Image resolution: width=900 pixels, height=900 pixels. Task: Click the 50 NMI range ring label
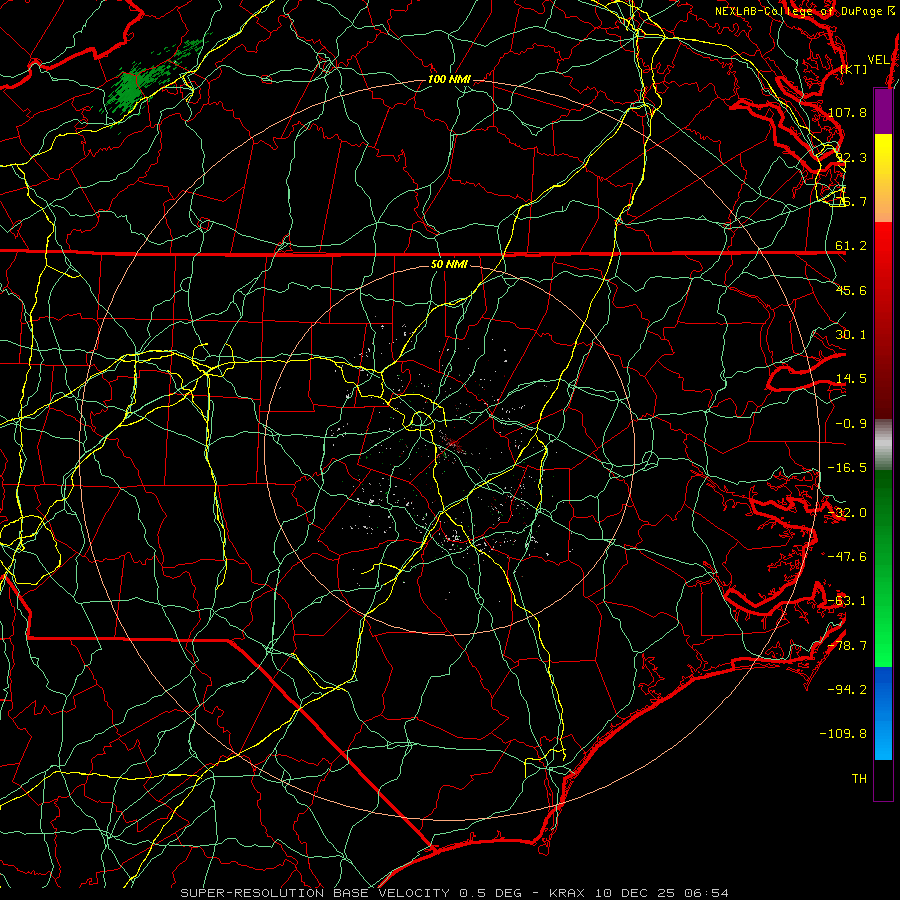[449, 265]
